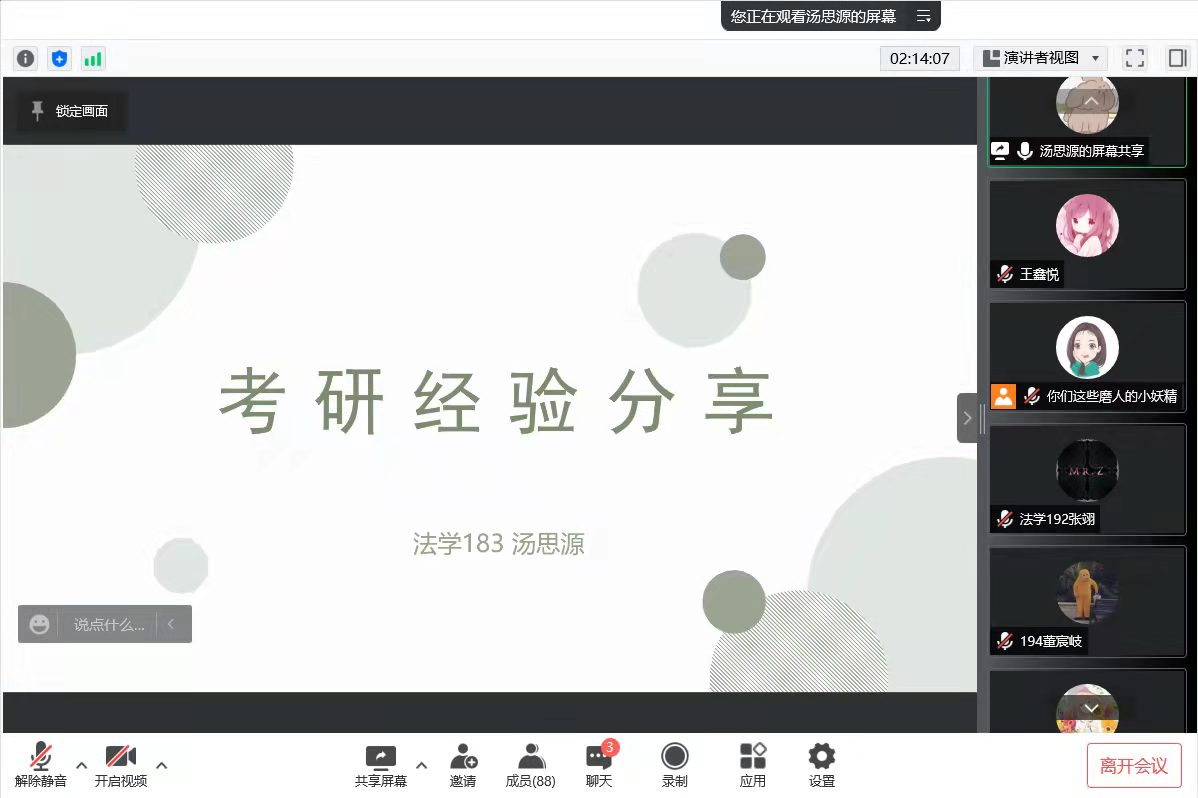Pin the screen with 锁定画面
Viewport: 1198px width, 798px height.
tap(70, 111)
